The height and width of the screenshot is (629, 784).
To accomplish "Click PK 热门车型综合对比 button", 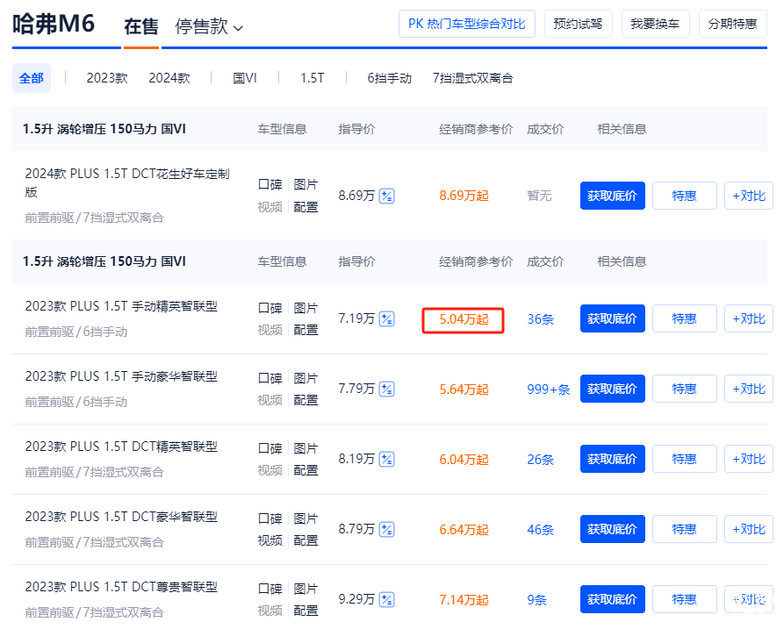I will [467, 24].
